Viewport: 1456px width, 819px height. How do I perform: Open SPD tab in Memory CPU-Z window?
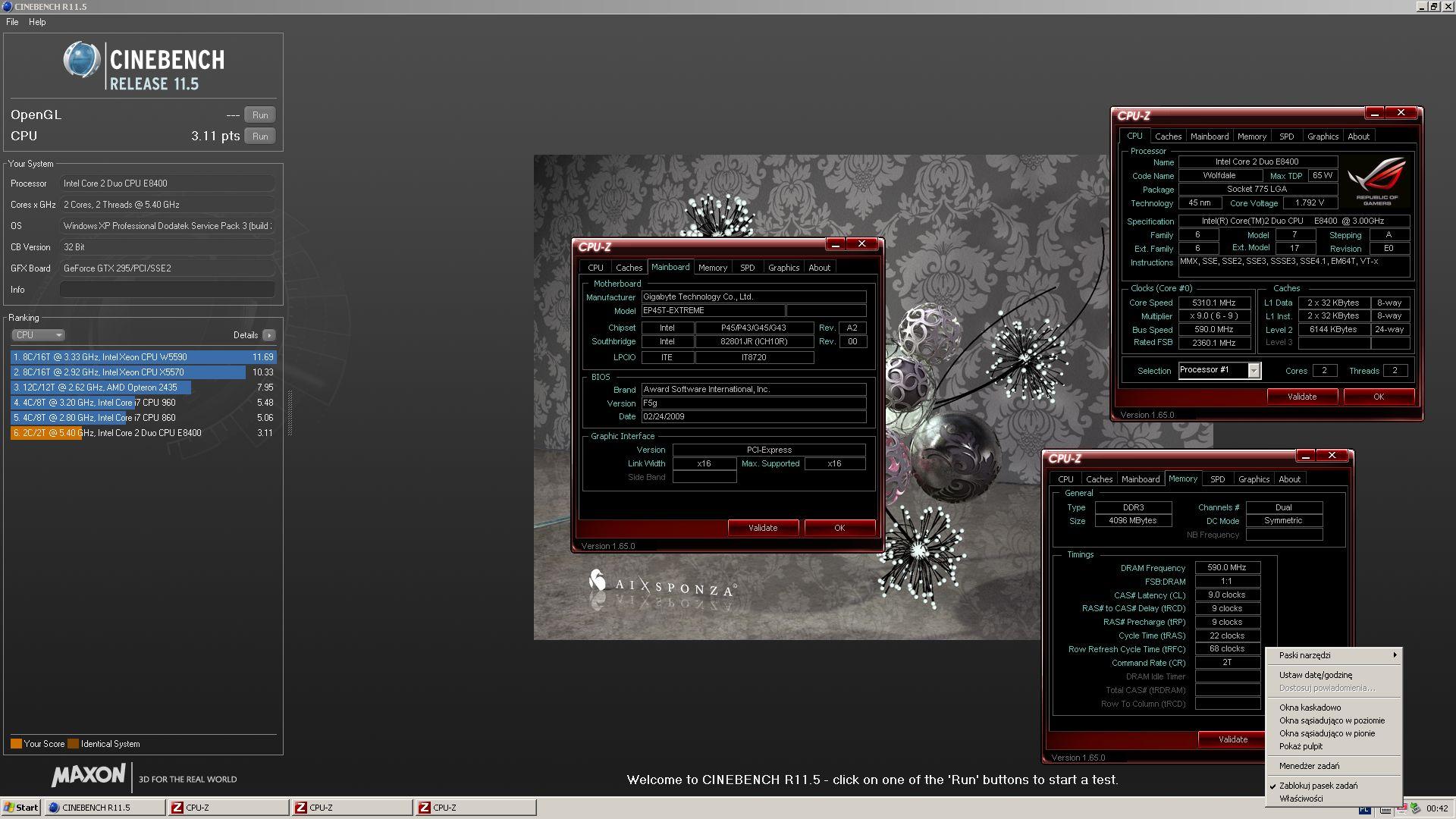[1218, 479]
